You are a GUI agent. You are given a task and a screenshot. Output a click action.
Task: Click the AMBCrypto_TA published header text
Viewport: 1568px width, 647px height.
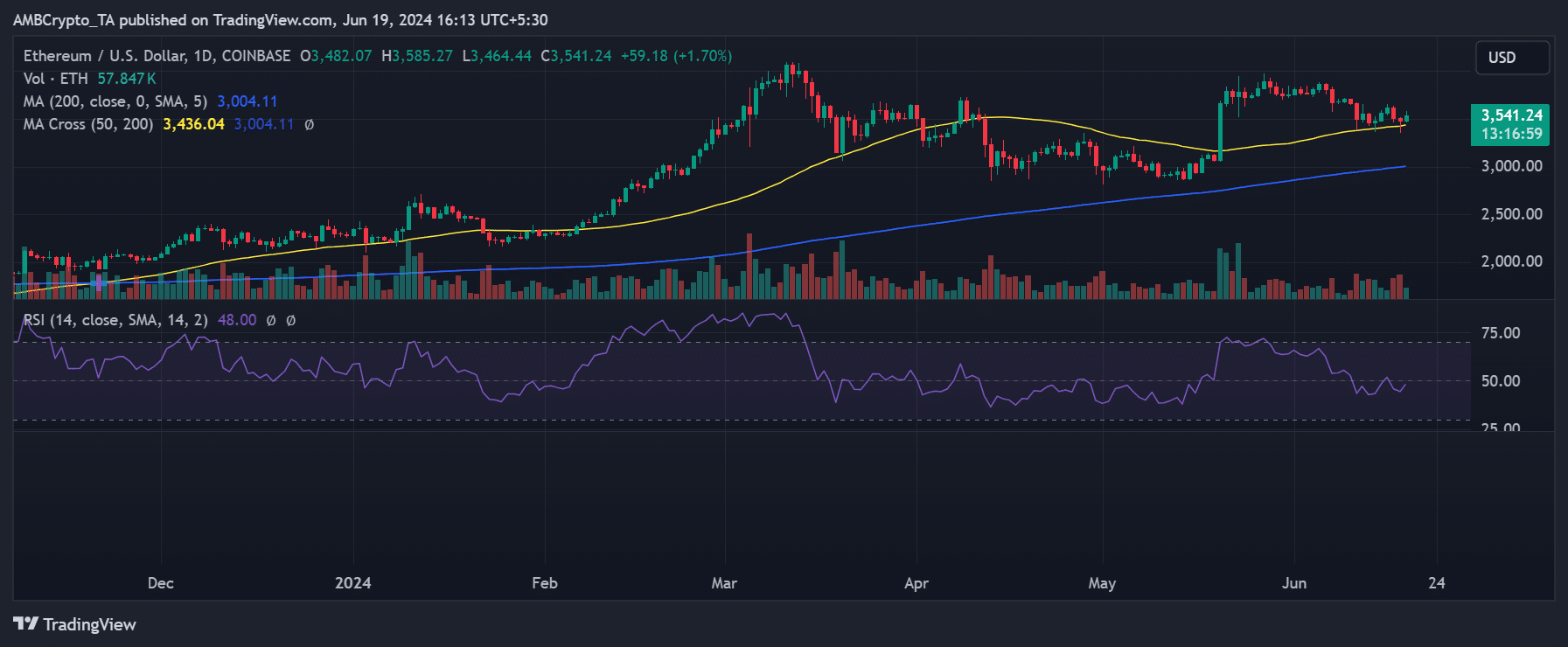[x=281, y=19]
